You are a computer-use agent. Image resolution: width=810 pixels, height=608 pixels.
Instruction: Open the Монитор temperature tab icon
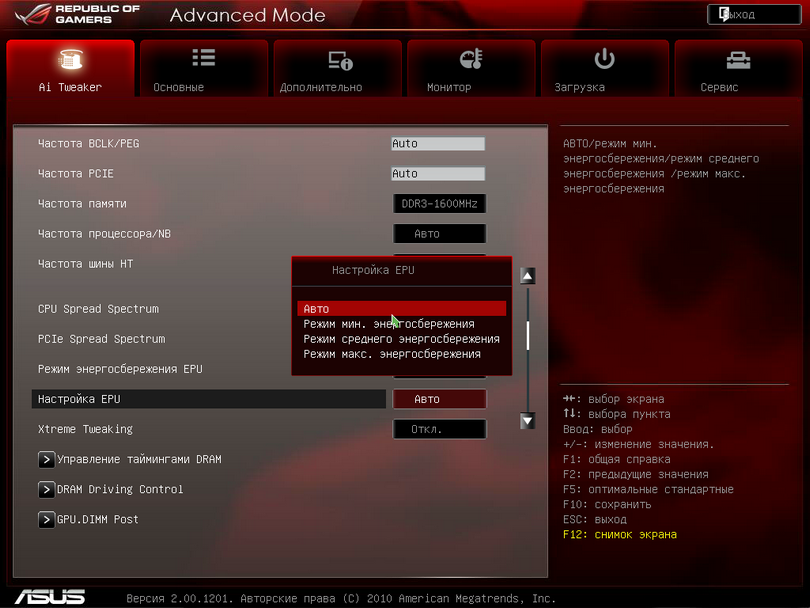coord(471,60)
